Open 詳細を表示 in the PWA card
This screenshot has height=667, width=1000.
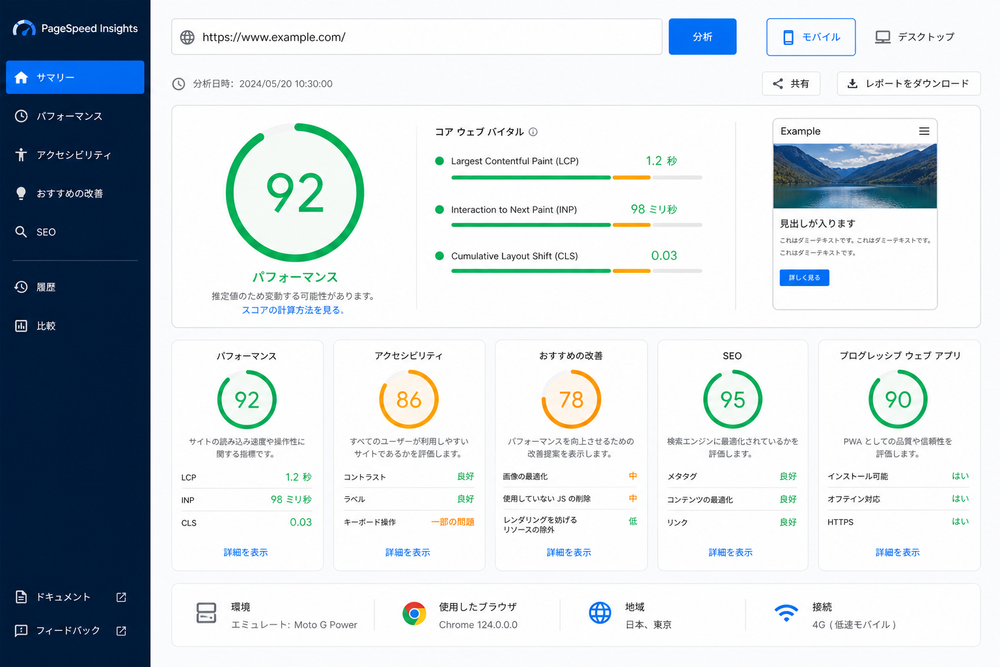point(897,552)
